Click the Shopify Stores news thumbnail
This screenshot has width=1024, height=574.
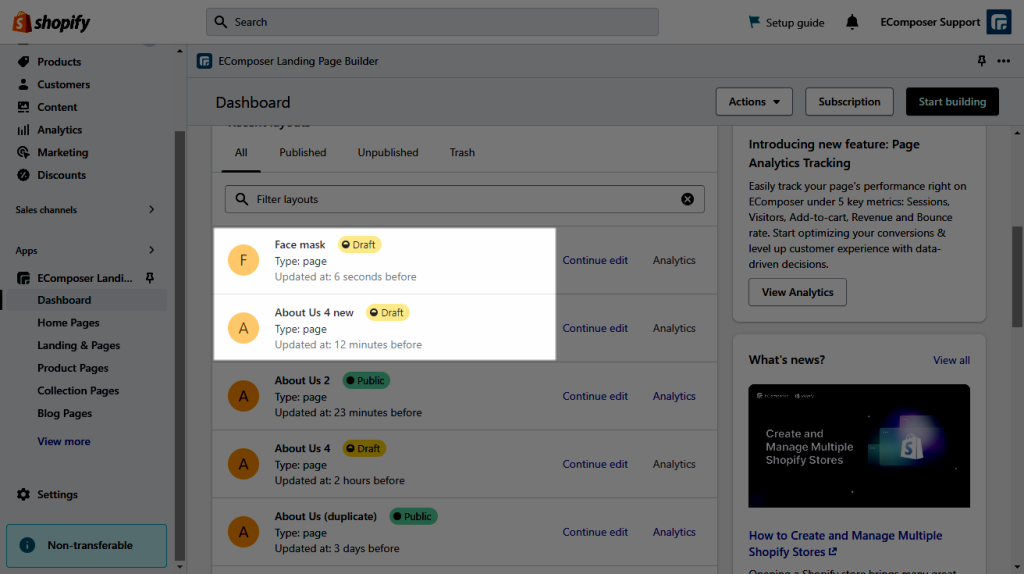click(859, 445)
